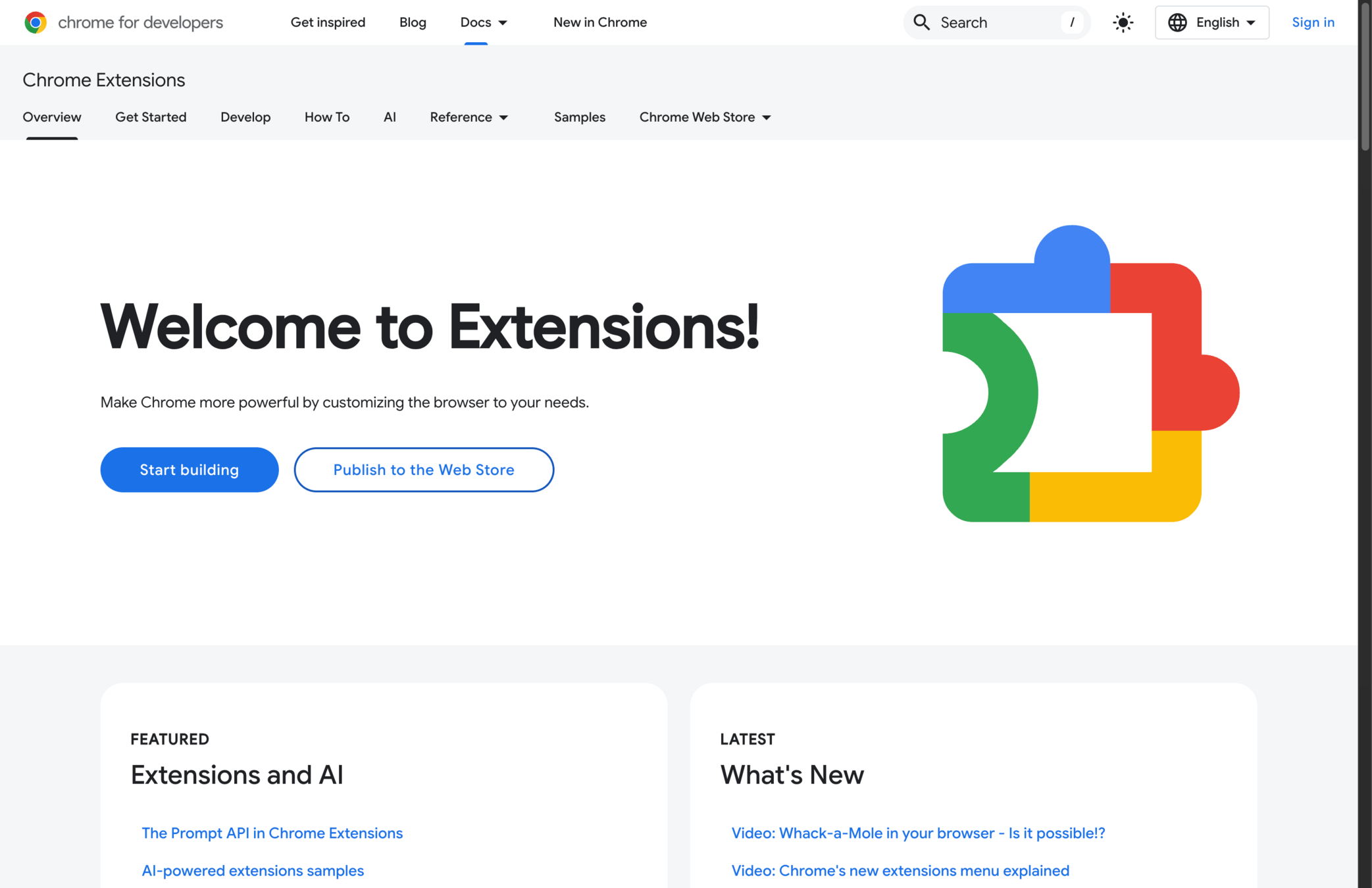The width and height of the screenshot is (1372, 888).
Task: Click the chrome for developers site title
Action: 140,22
